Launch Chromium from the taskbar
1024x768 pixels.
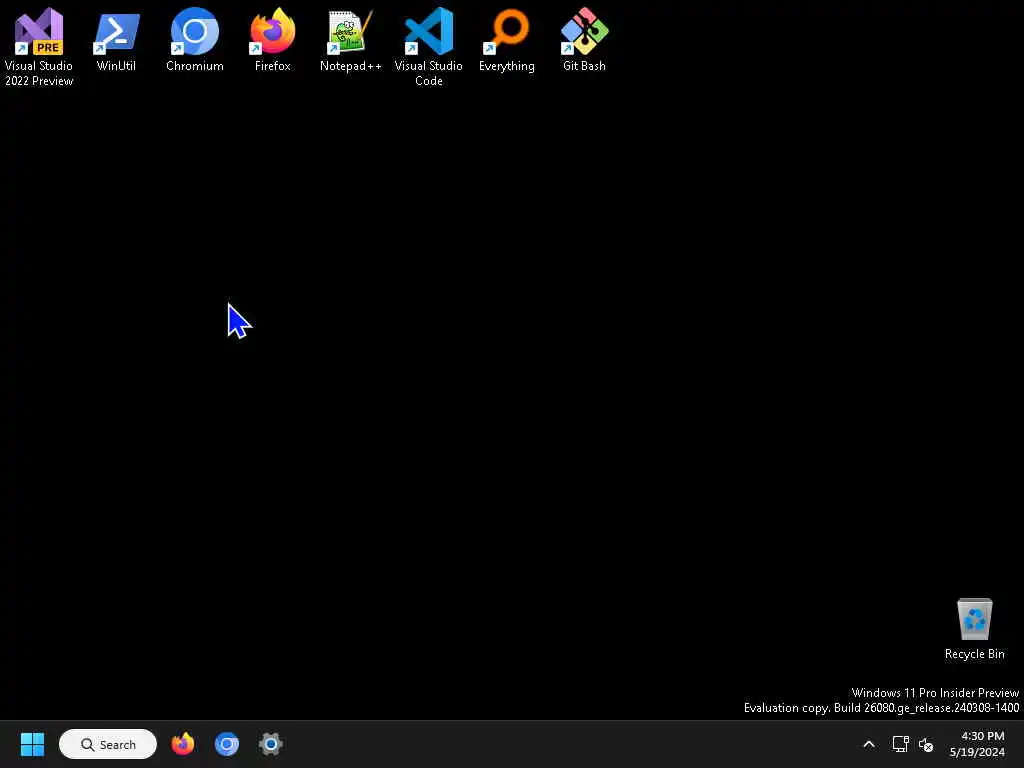pos(227,744)
